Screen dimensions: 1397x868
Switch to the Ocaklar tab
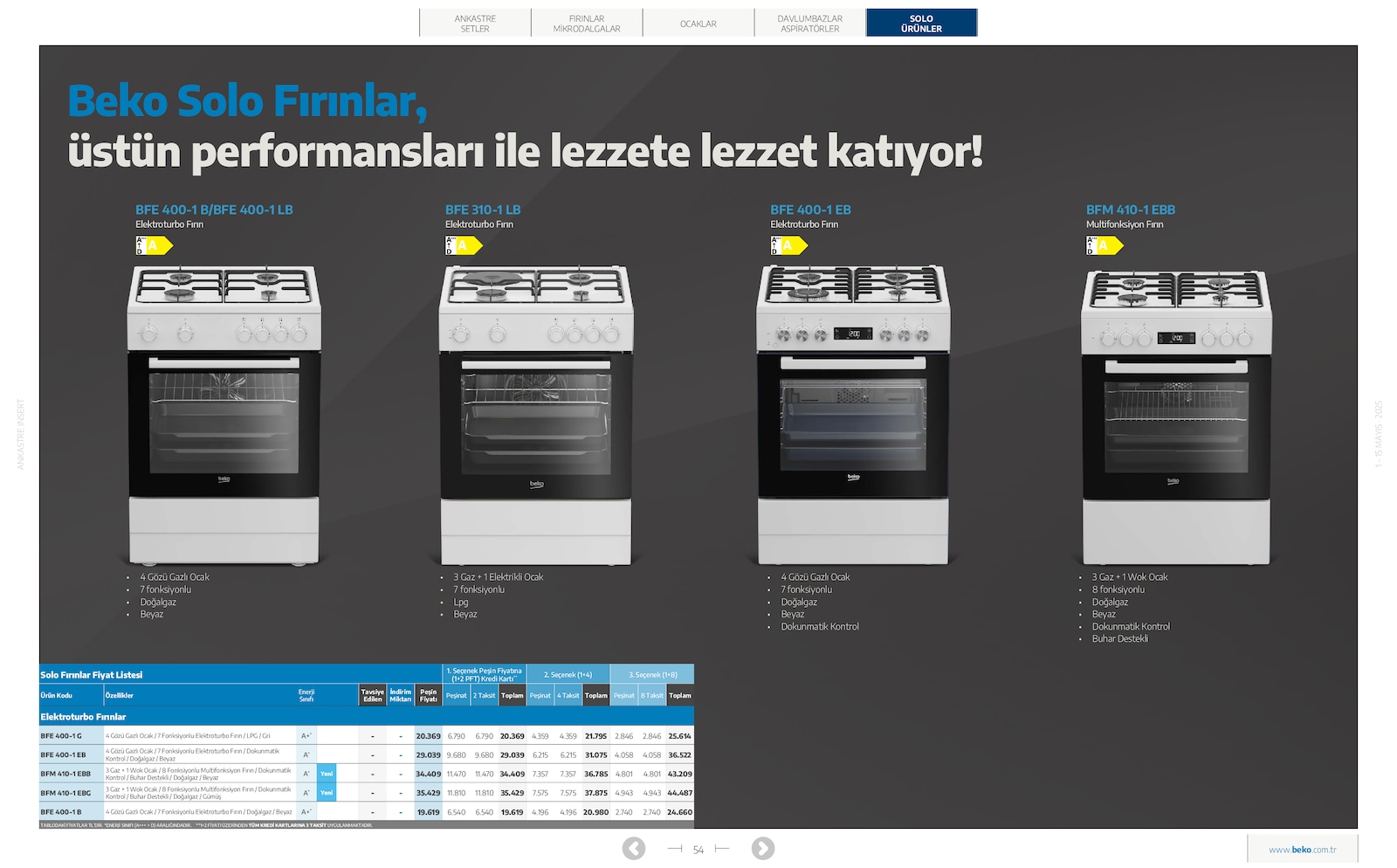point(698,24)
